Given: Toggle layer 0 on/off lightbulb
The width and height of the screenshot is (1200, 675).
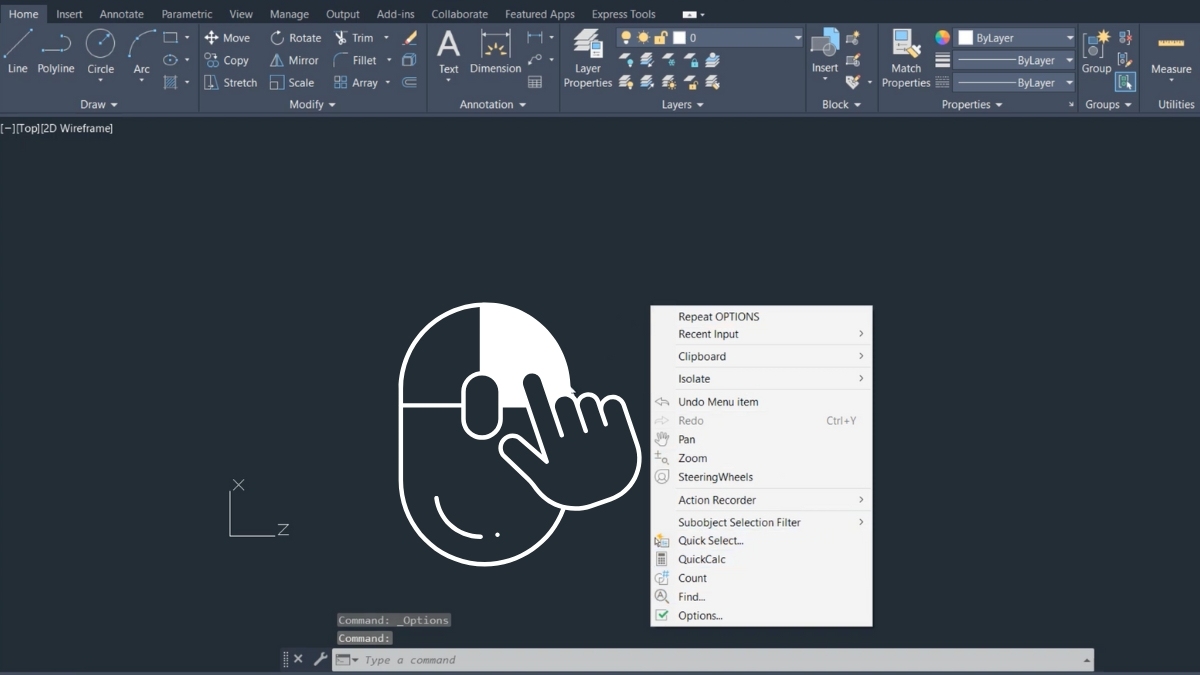Looking at the screenshot, I should click(626, 38).
